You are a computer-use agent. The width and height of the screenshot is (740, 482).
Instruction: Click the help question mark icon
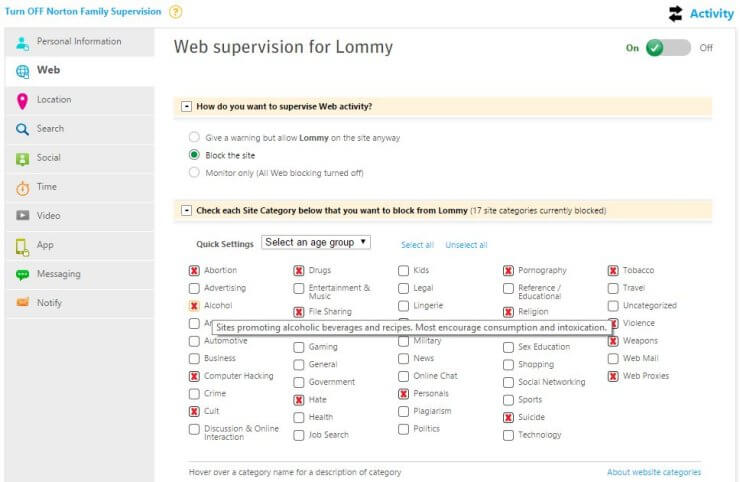point(176,12)
